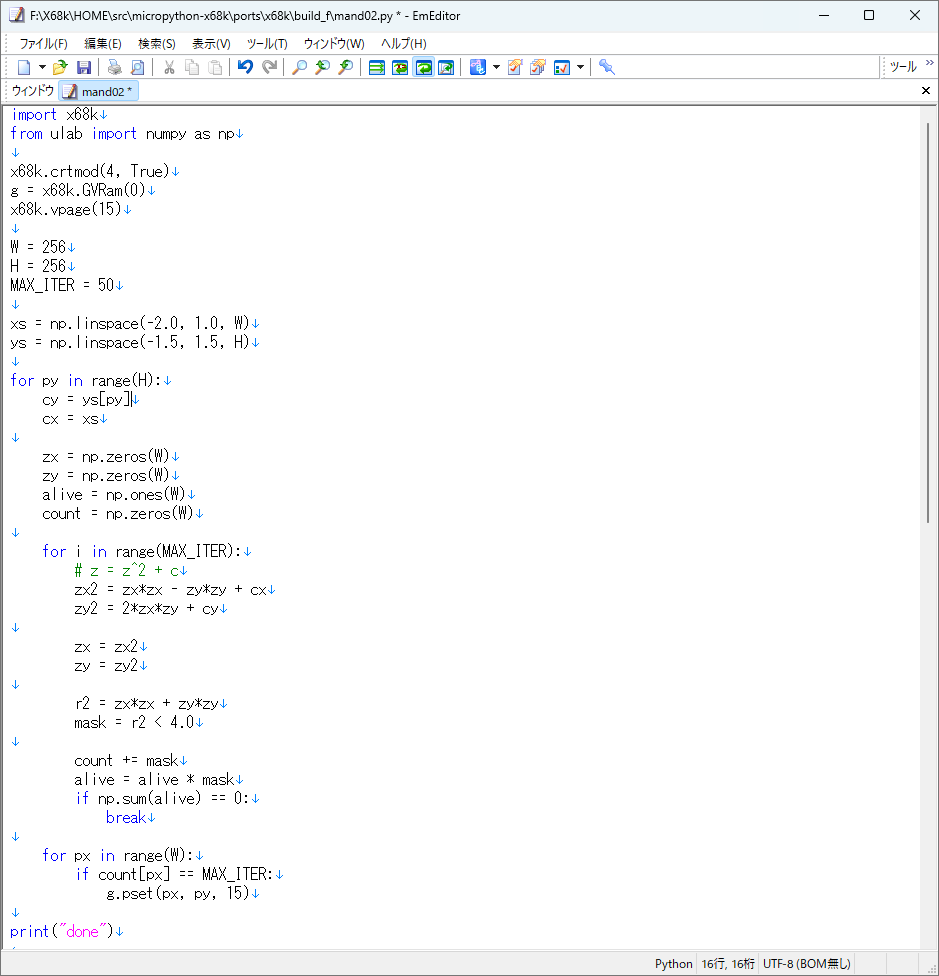The height and width of the screenshot is (976, 939).
Task: Click the line 'x68k.crtmod(4, True)'
Action: [90, 172]
